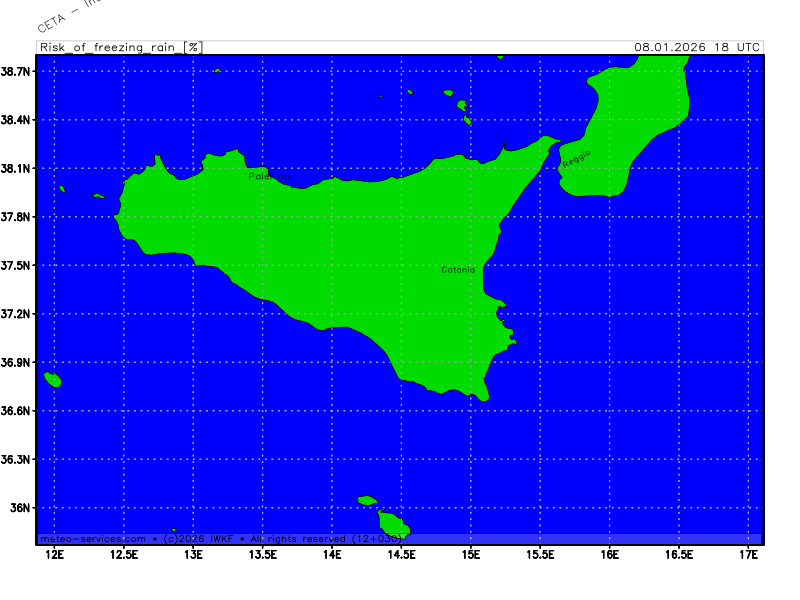Screen dimensions: 800x600
Task: Select the Risk_of_freezing_rain title text
Action: [111, 47]
